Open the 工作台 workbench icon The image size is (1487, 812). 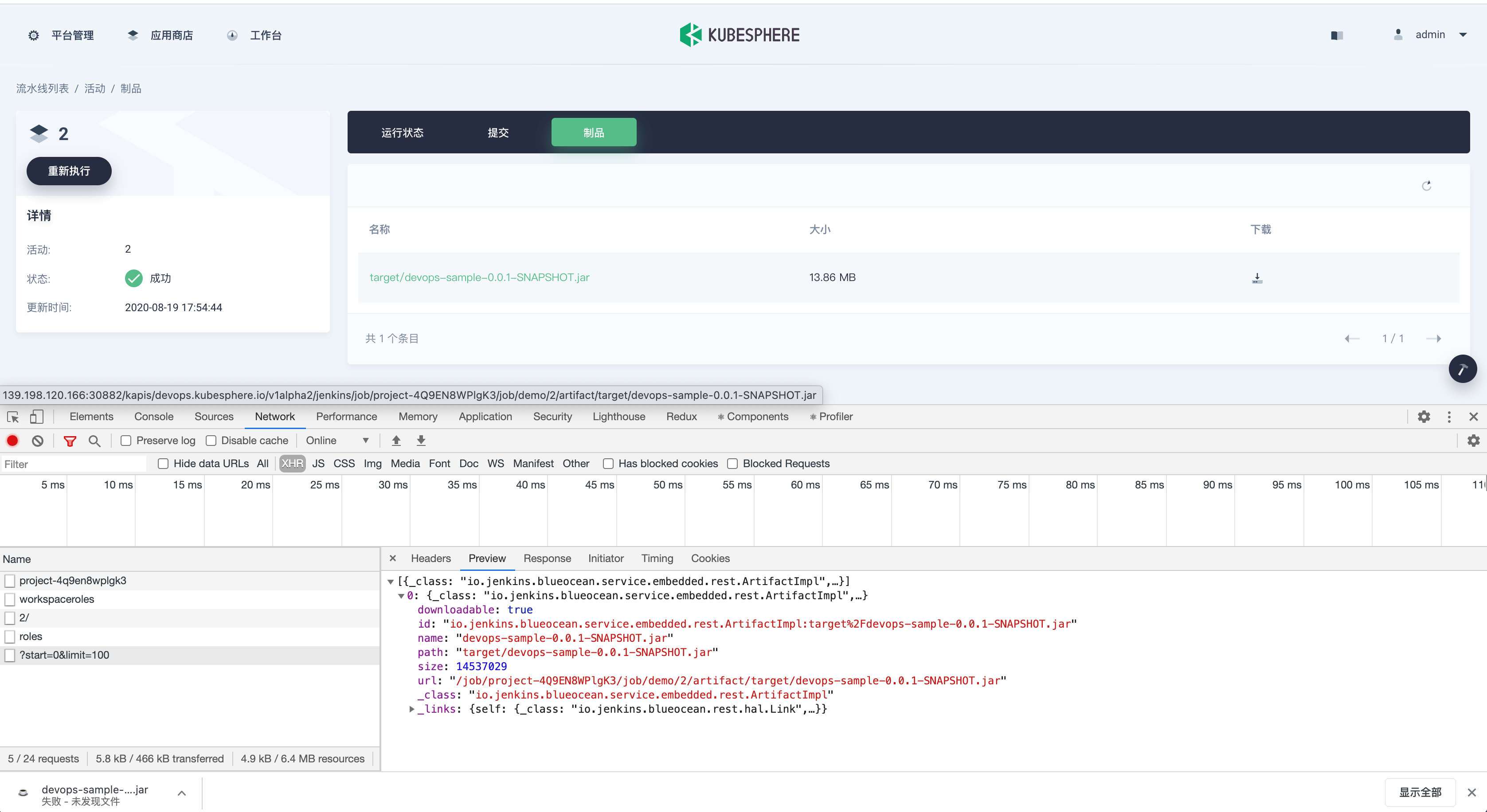click(x=232, y=35)
